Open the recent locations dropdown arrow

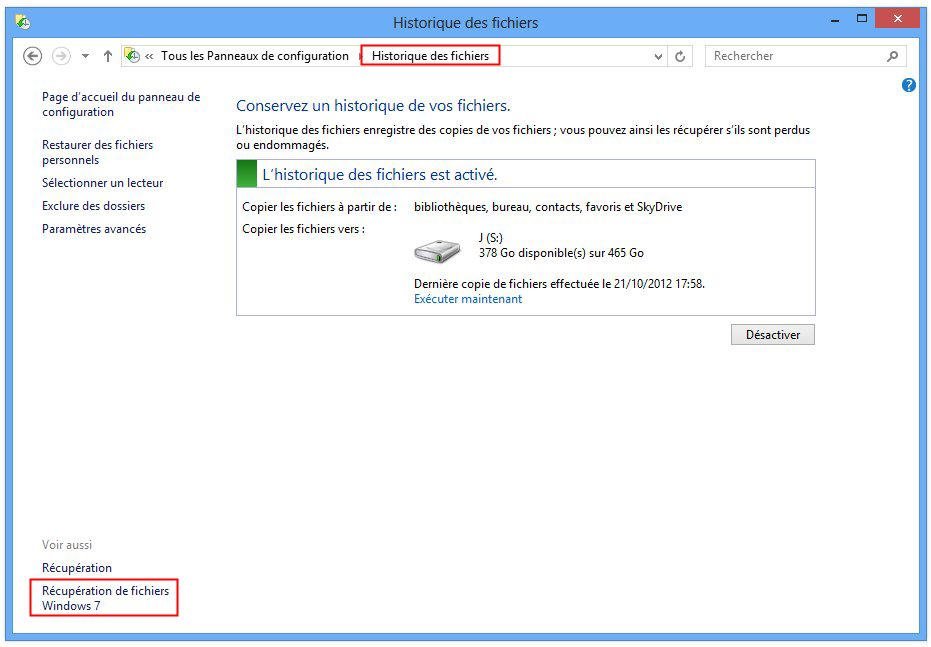86,56
